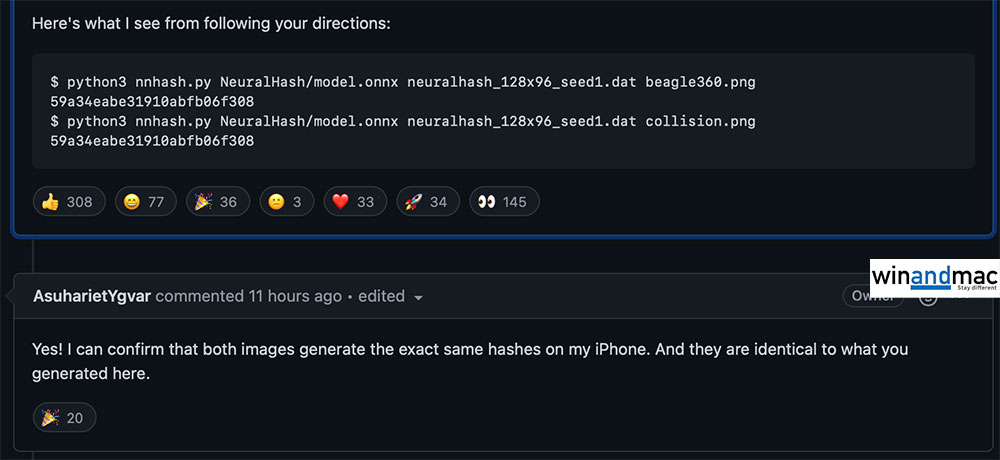Click the hash output under the beagle360.png command
Viewport: 1000px width, 460px height.
click(x=151, y=102)
